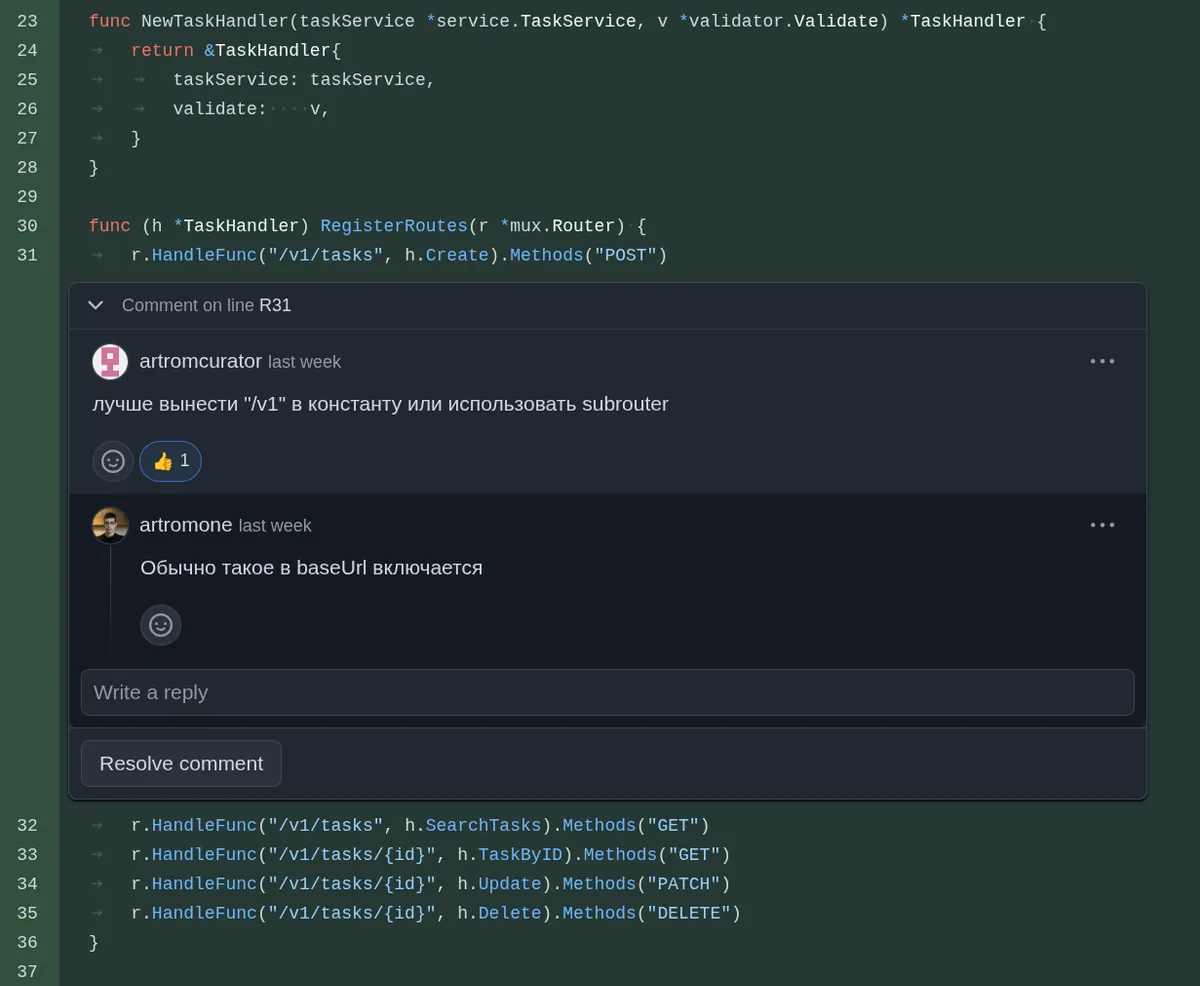The height and width of the screenshot is (986, 1200).
Task: Click the "PATCH" method string
Action: [x=684, y=884]
